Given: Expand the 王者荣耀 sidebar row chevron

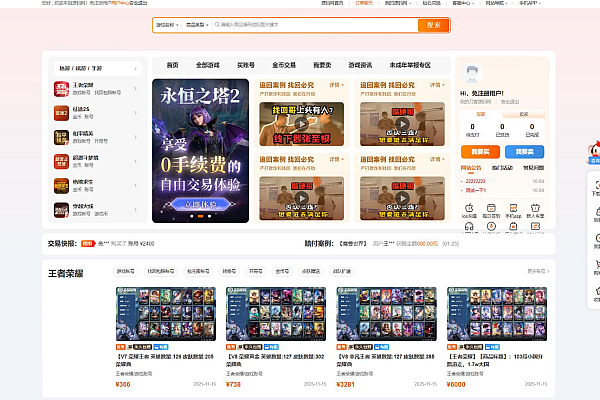Looking at the screenshot, I should pyautogui.click(x=135, y=89).
